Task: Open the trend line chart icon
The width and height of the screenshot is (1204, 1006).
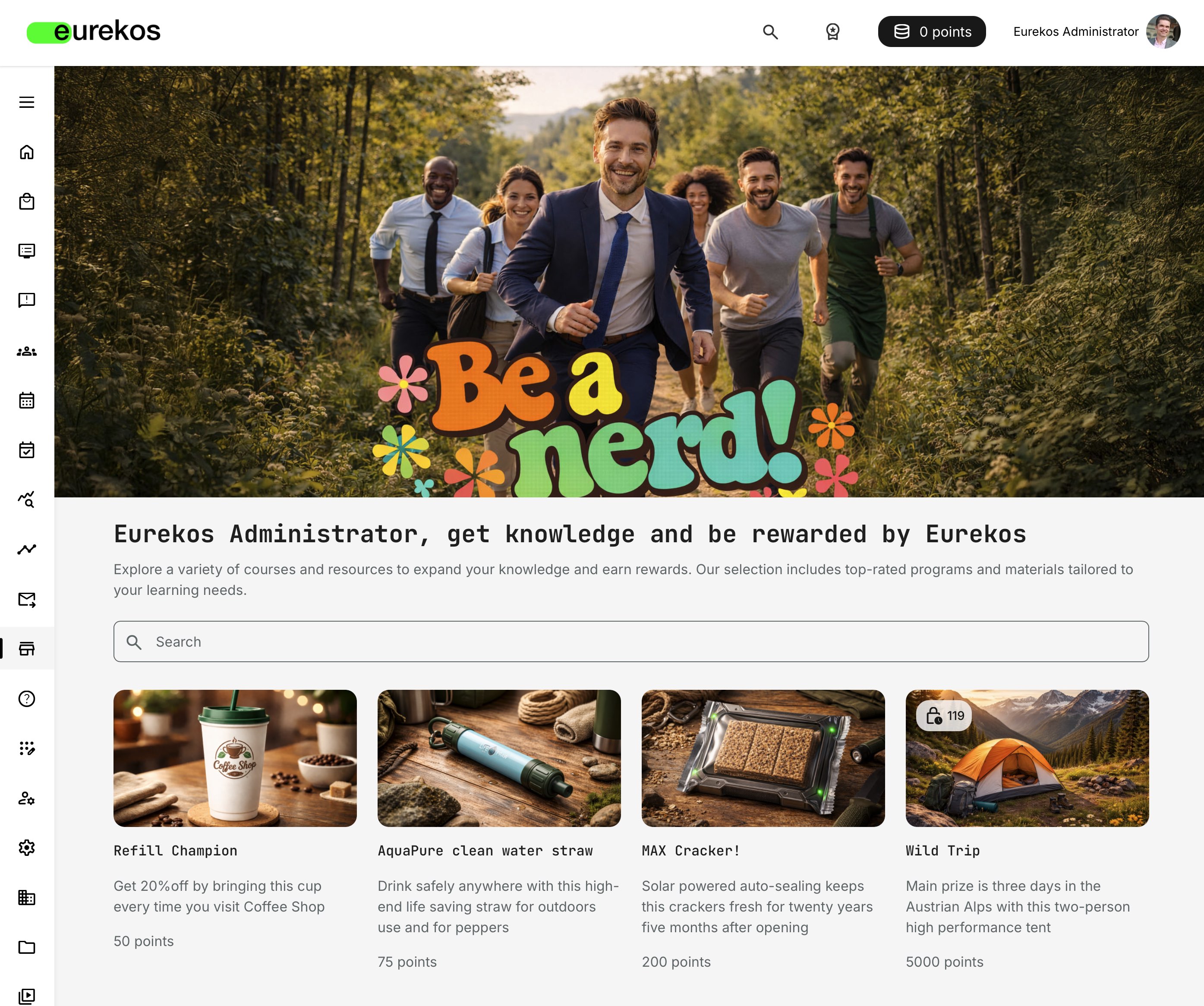Action: 26,549
